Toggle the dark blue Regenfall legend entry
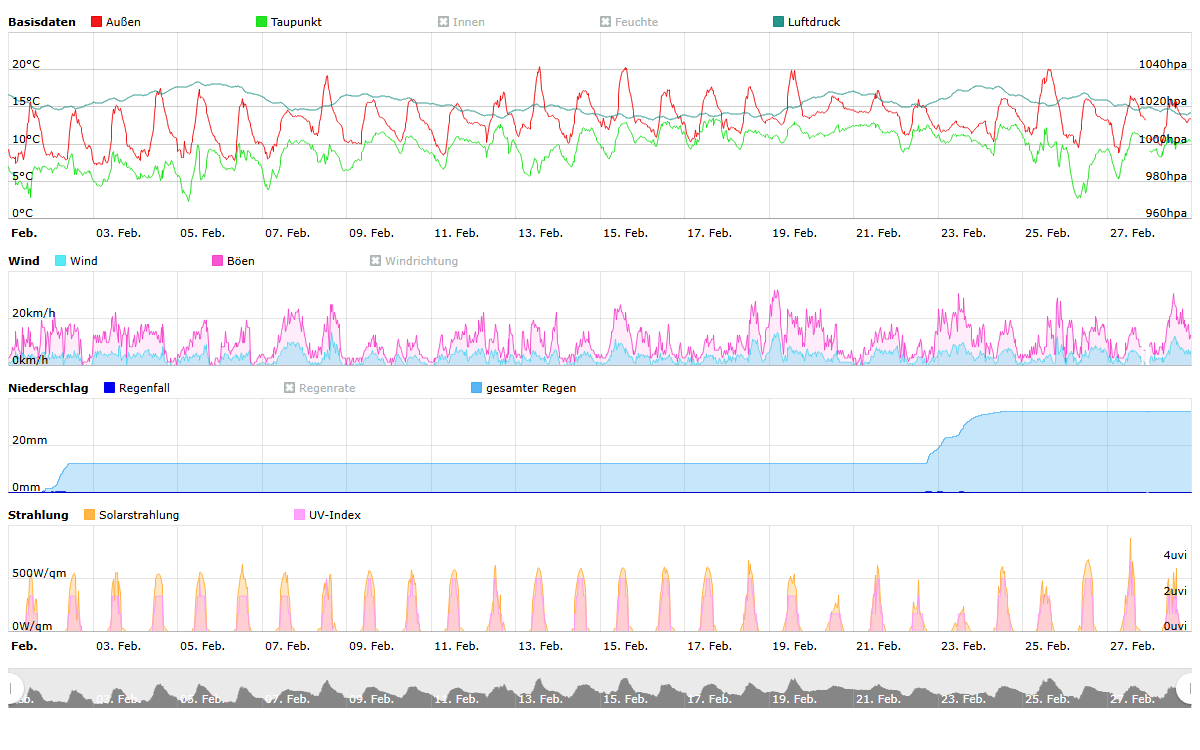Screen dimensions: 1200x750 coord(110,388)
